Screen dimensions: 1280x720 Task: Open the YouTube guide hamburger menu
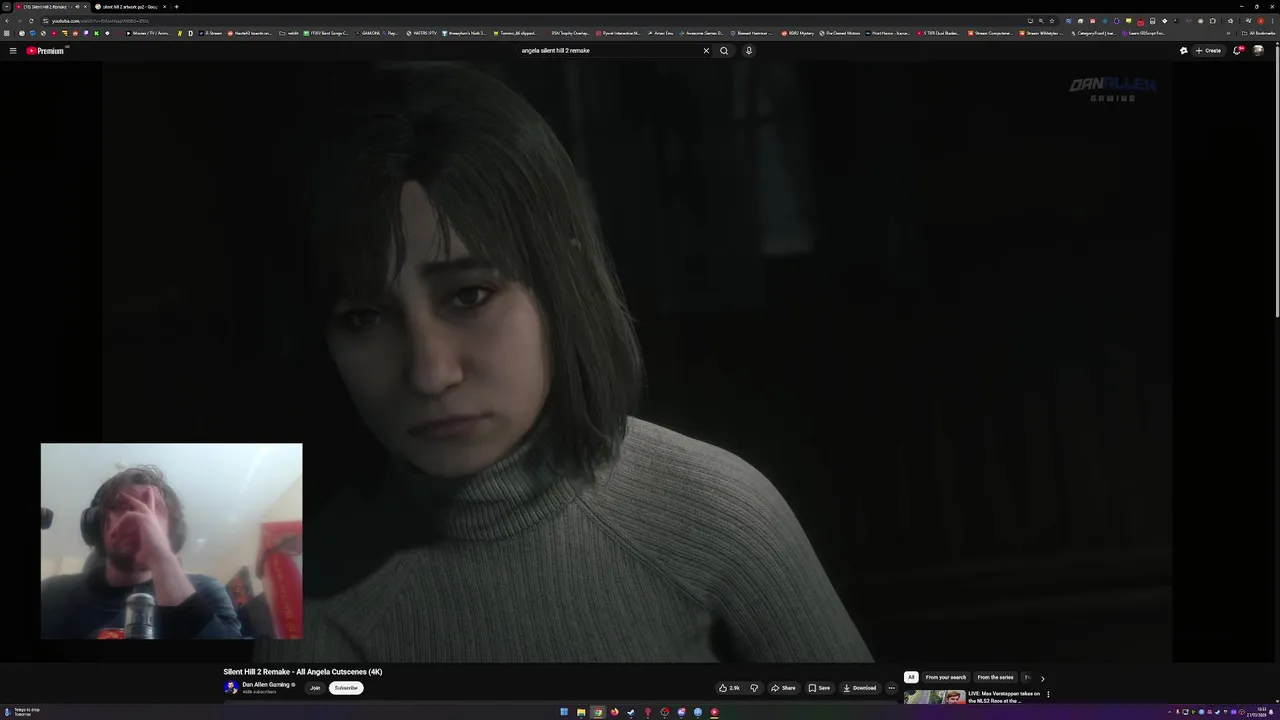[13, 51]
